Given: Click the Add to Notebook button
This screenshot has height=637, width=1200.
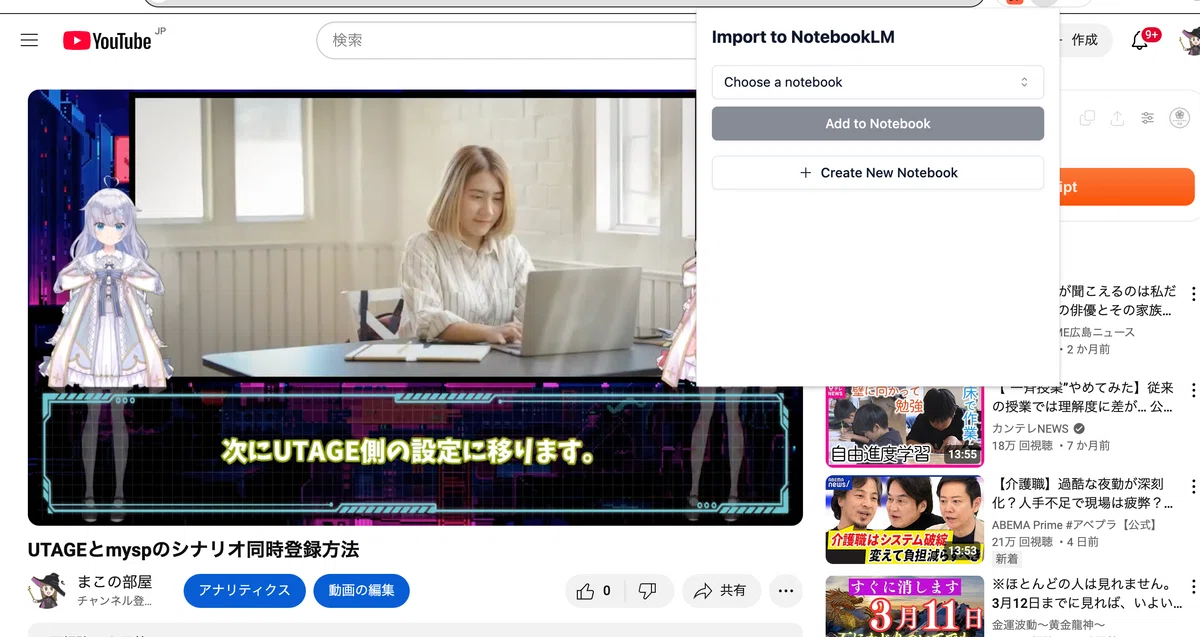Looking at the screenshot, I should 877,123.
